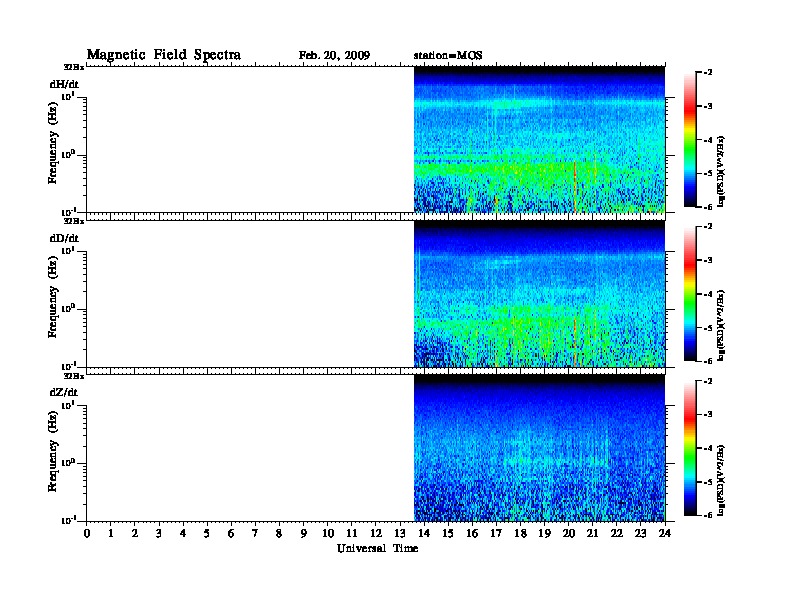Viewport: 792px width, 612px height.
Task: Click the 10^1 frequency tick of dZ/dt panel
Action: coord(68,405)
